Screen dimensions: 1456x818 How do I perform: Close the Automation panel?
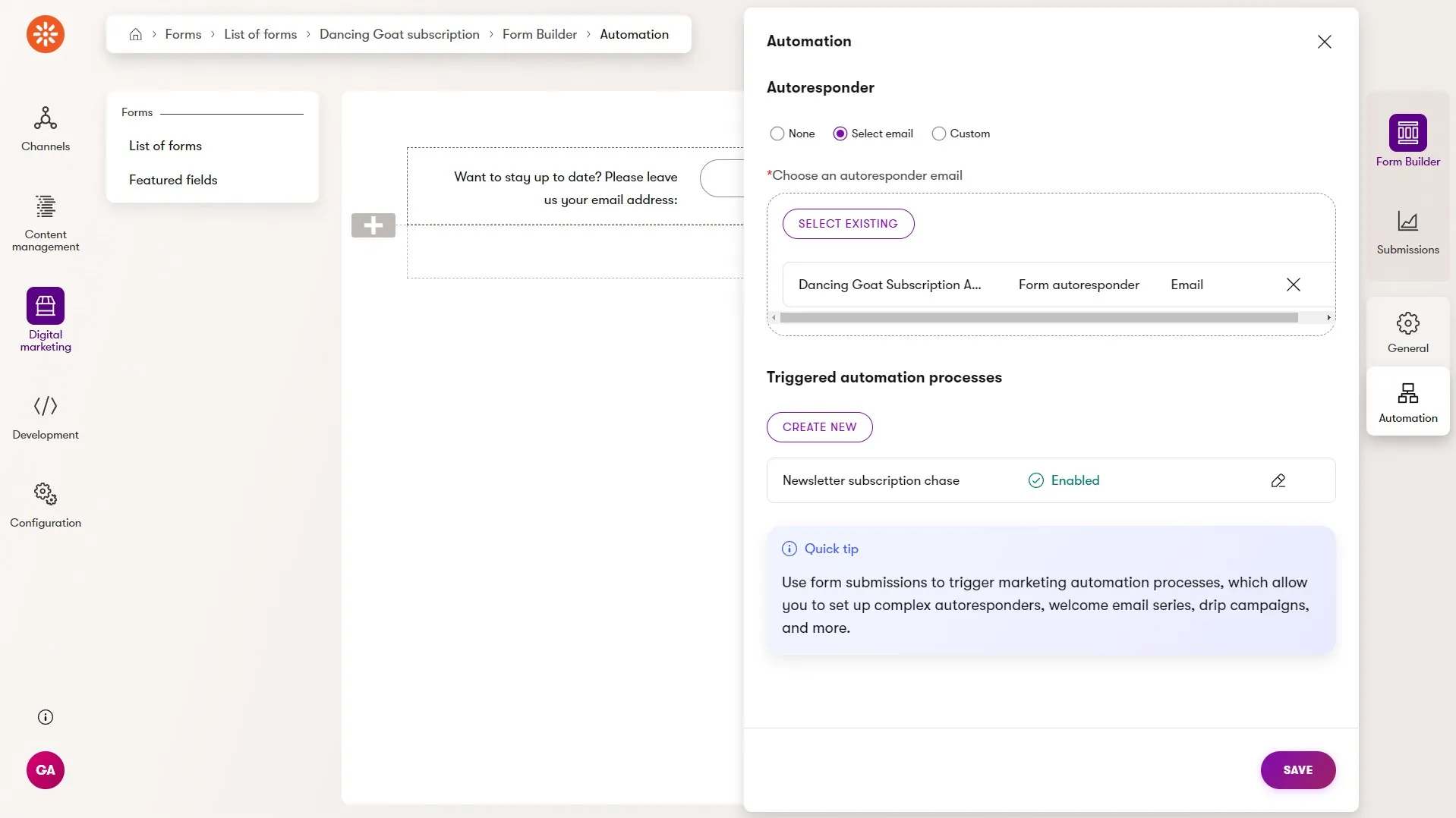(x=1324, y=42)
